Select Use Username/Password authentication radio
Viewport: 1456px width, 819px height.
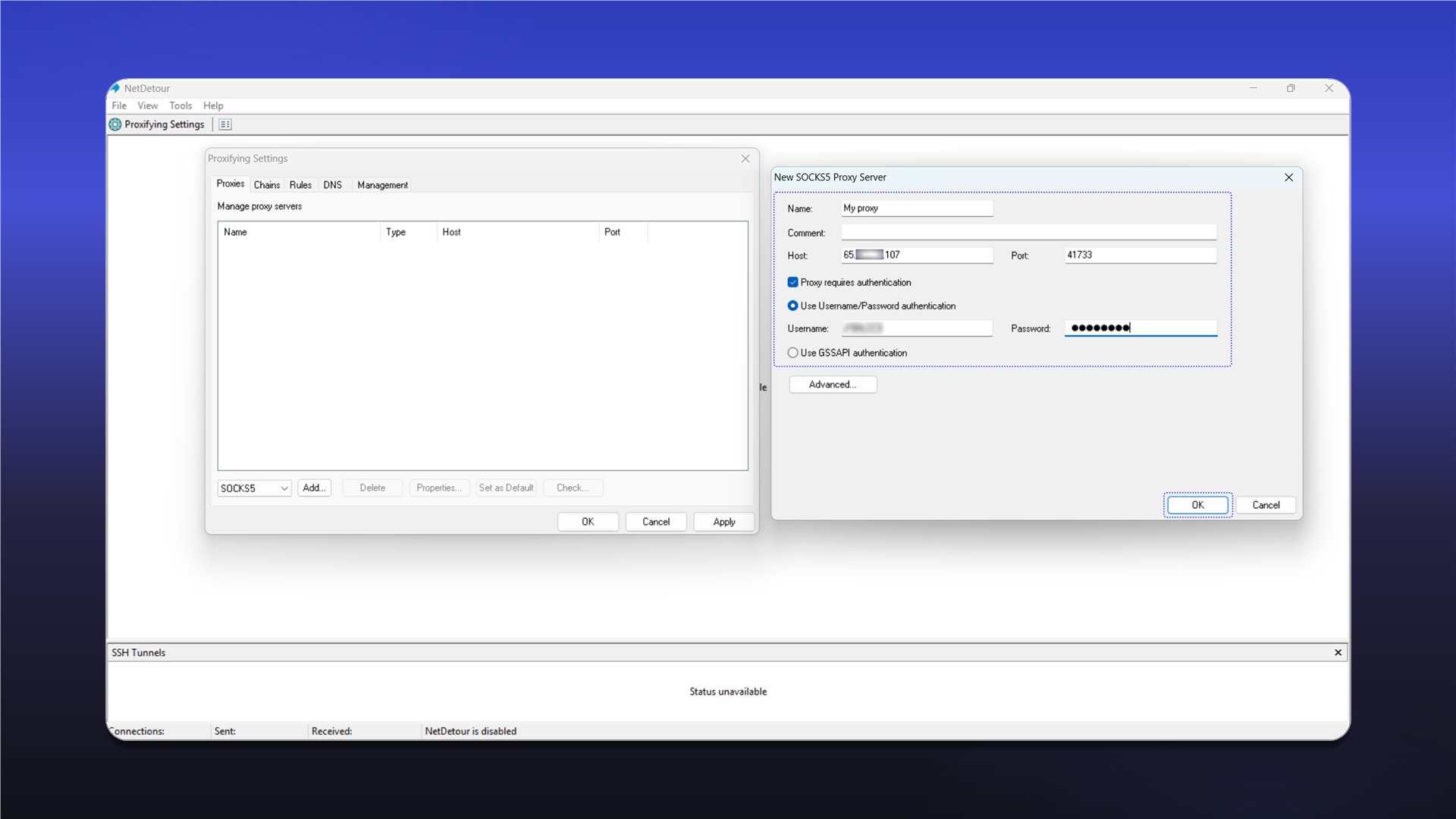click(792, 306)
